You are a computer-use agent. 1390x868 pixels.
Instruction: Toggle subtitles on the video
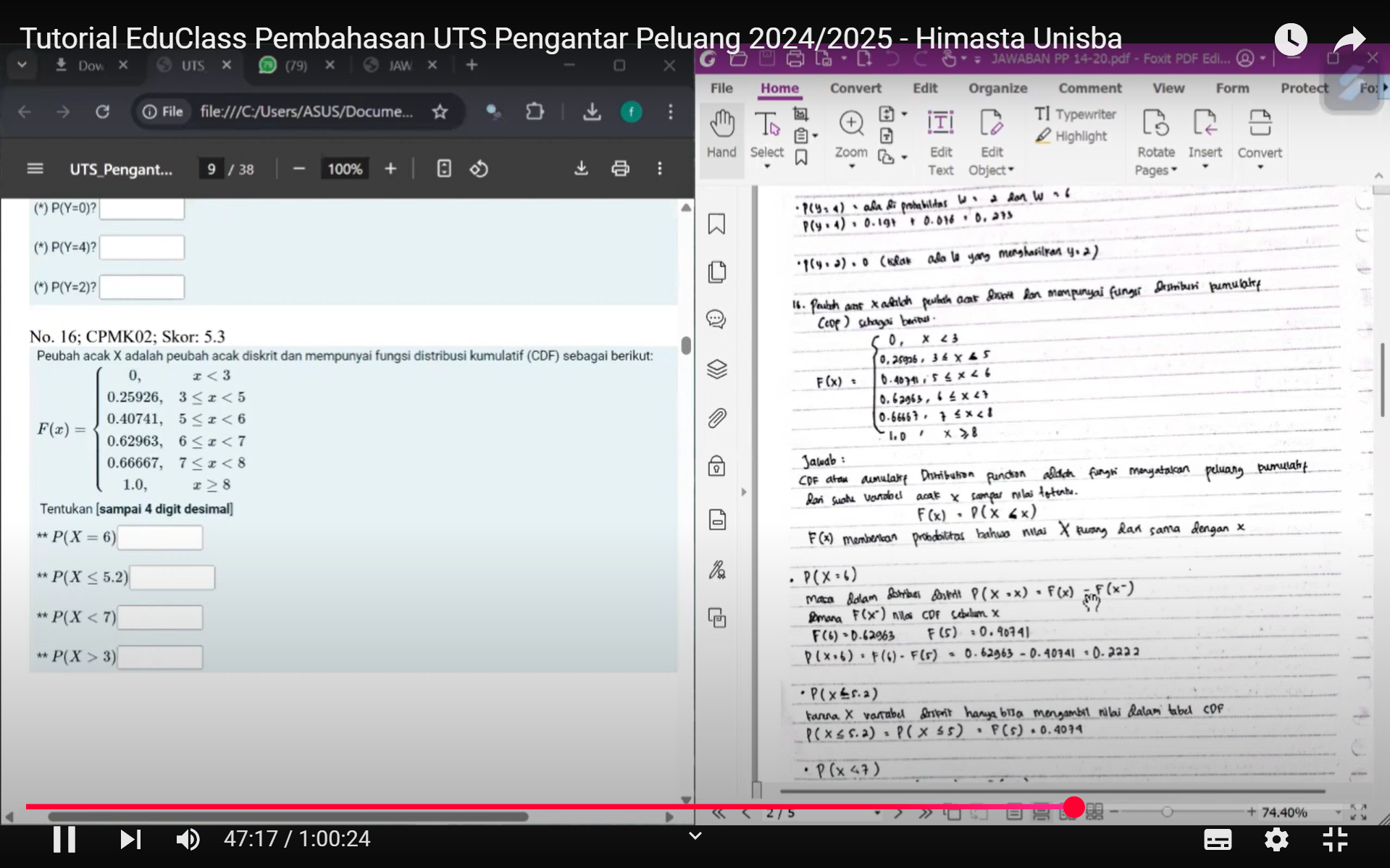pos(1217,840)
